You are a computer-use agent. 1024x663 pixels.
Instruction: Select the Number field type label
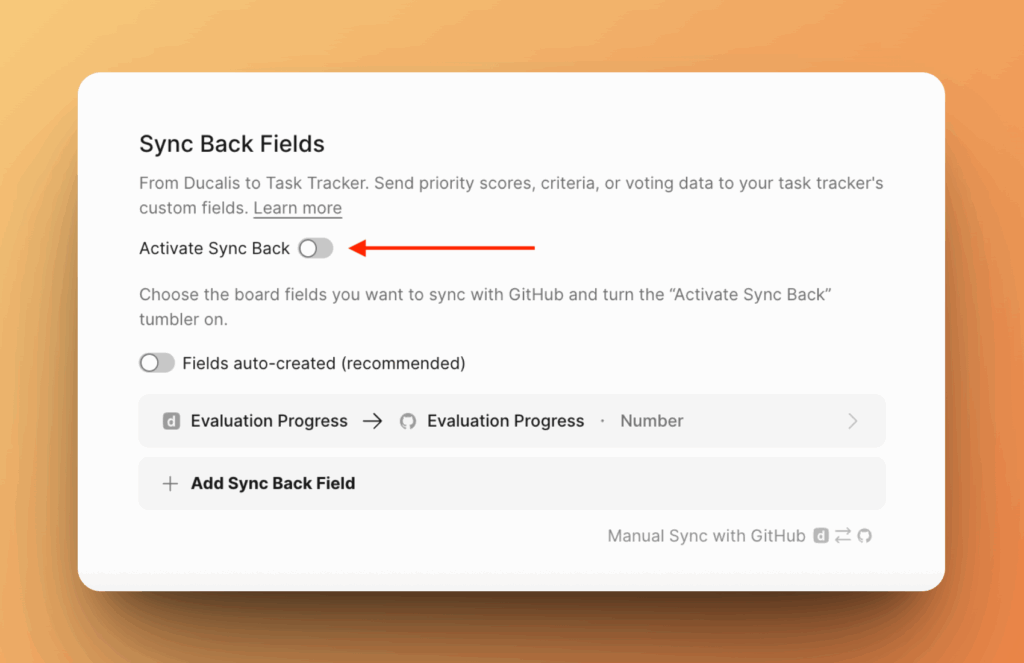coord(652,421)
